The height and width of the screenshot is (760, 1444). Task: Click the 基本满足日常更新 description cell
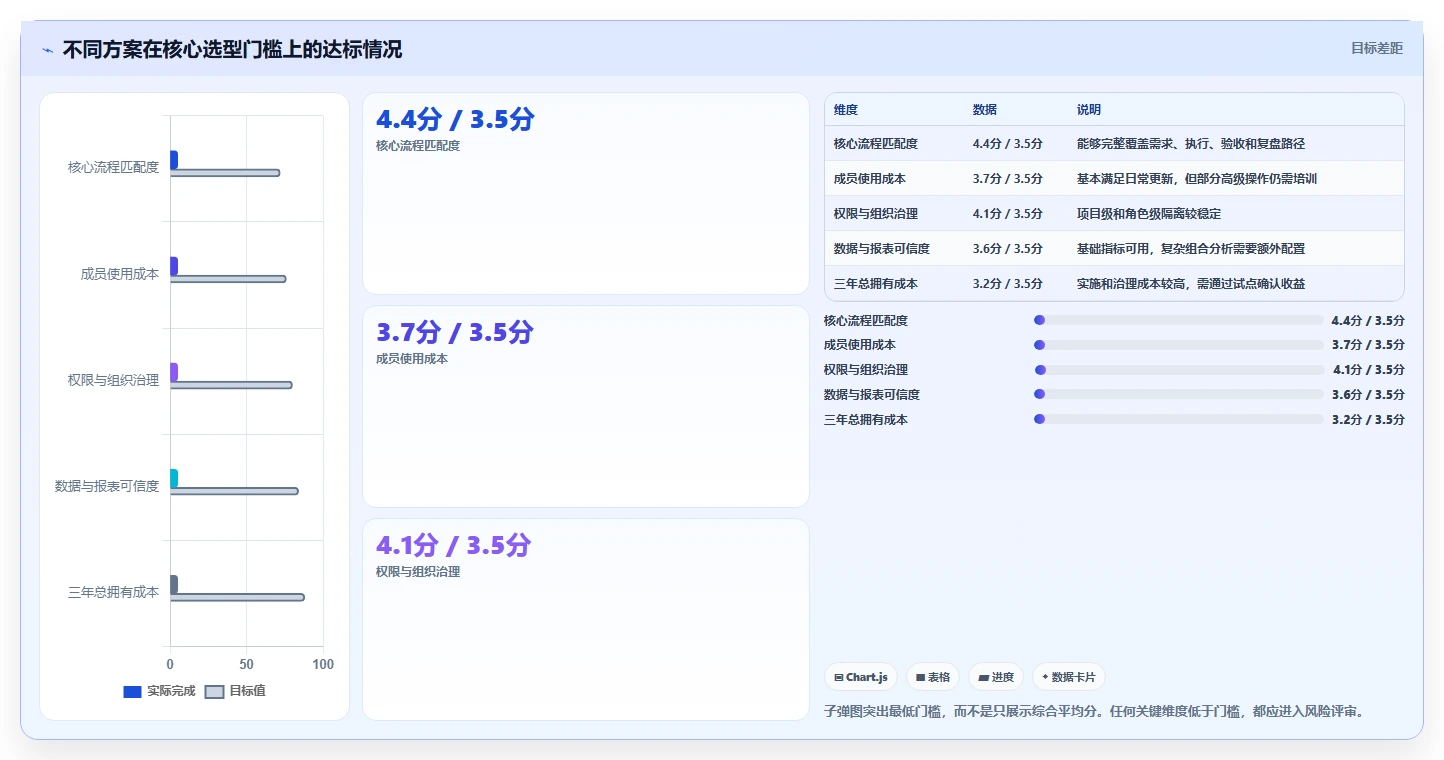pos(1197,179)
